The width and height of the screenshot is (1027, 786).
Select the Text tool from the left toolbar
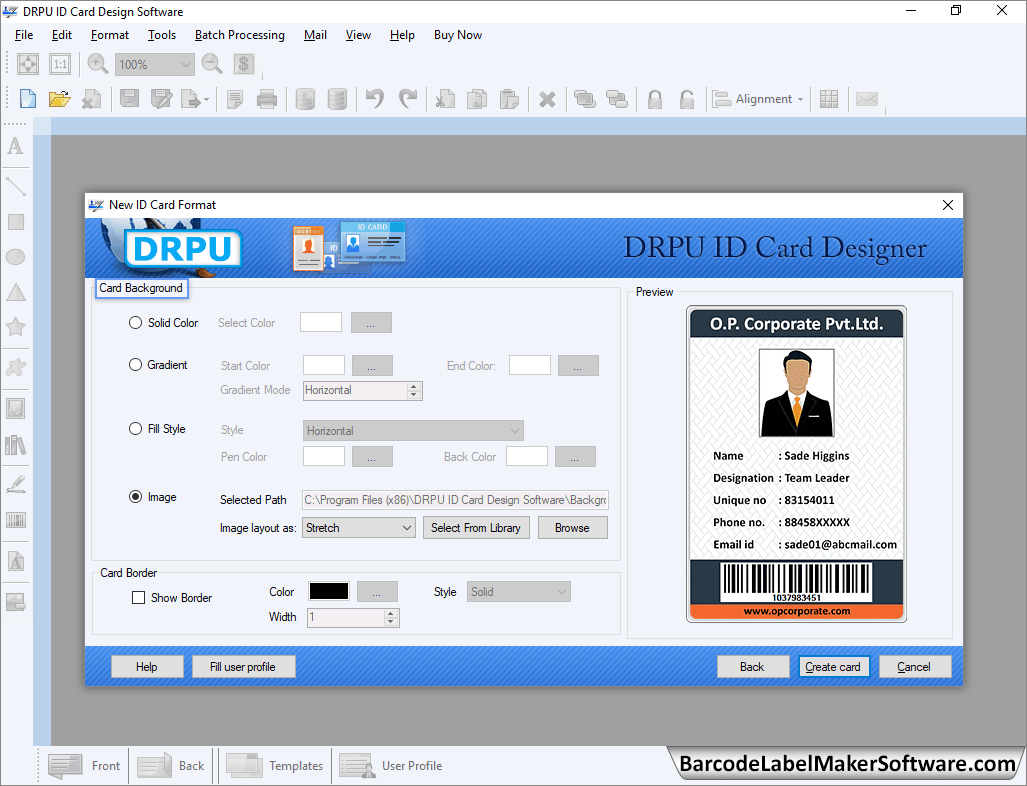(x=15, y=146)
